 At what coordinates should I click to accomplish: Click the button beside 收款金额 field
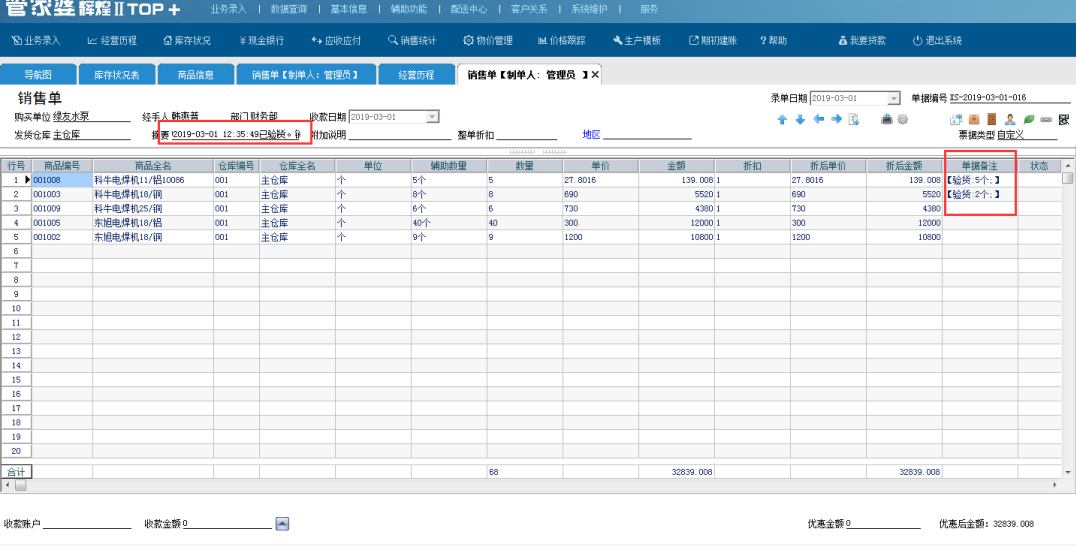282,523
